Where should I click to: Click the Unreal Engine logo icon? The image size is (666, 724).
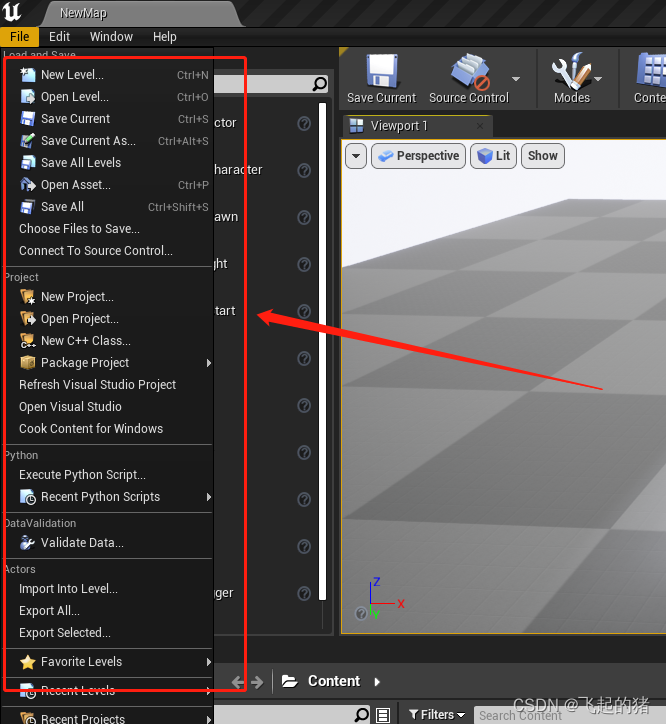(12, 12)
